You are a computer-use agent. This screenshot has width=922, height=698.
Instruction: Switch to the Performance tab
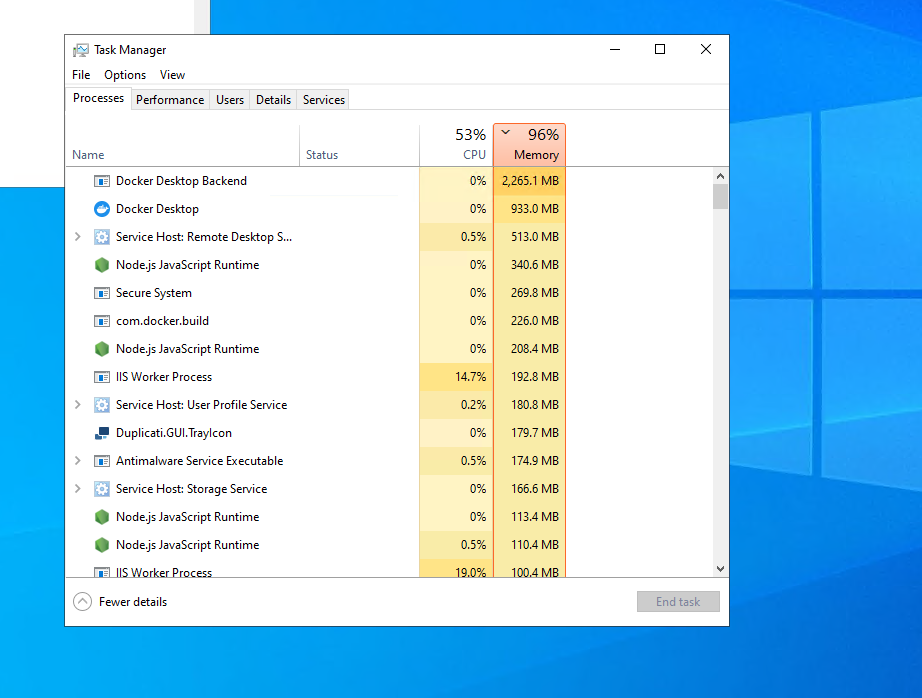pyautogui.click(x=170, y=100)
